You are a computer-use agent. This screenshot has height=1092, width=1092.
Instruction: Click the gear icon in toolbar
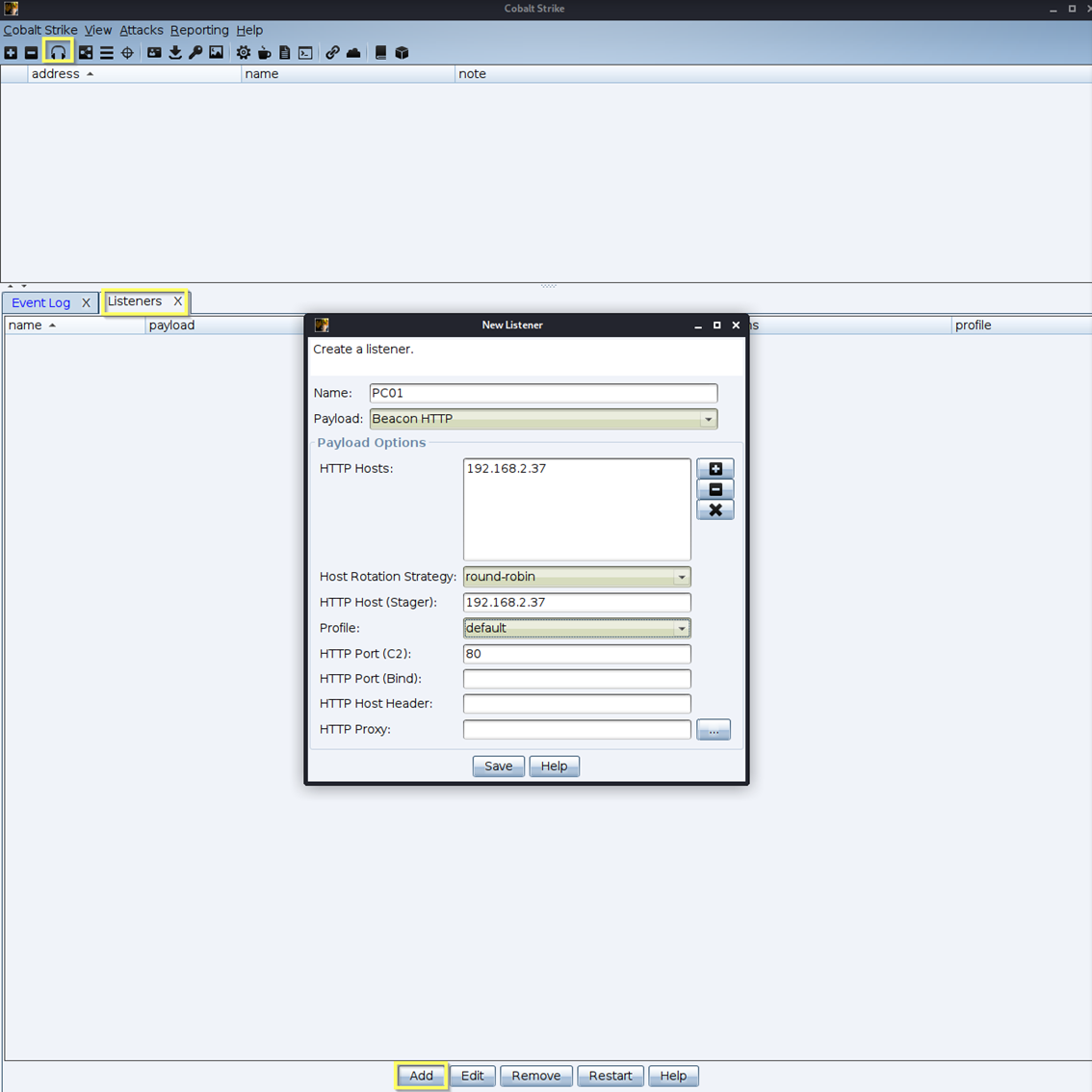[244, 53]
